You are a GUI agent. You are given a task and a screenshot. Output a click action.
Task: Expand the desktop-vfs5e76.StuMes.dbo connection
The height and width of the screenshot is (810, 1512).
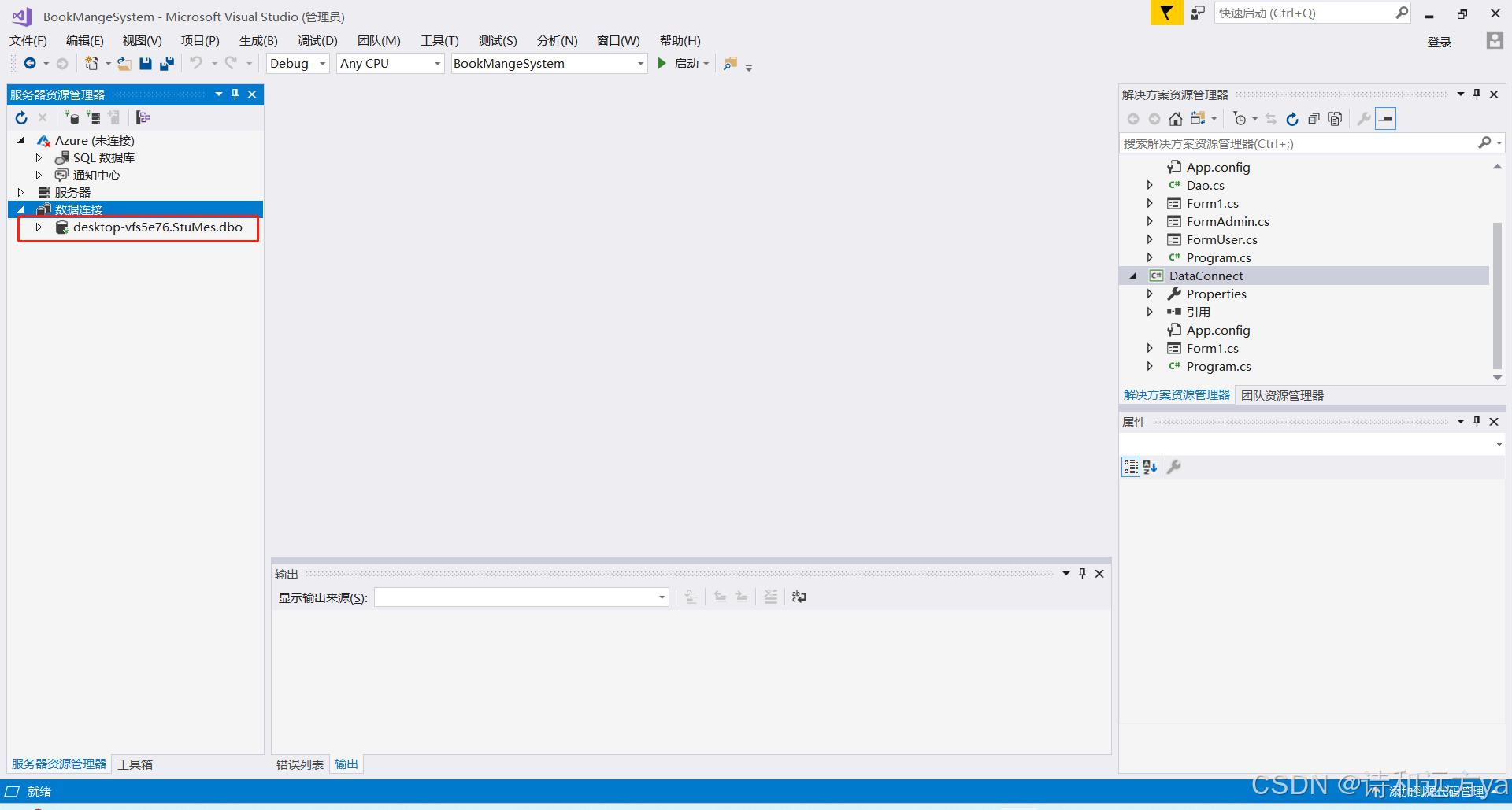[39, 227]
